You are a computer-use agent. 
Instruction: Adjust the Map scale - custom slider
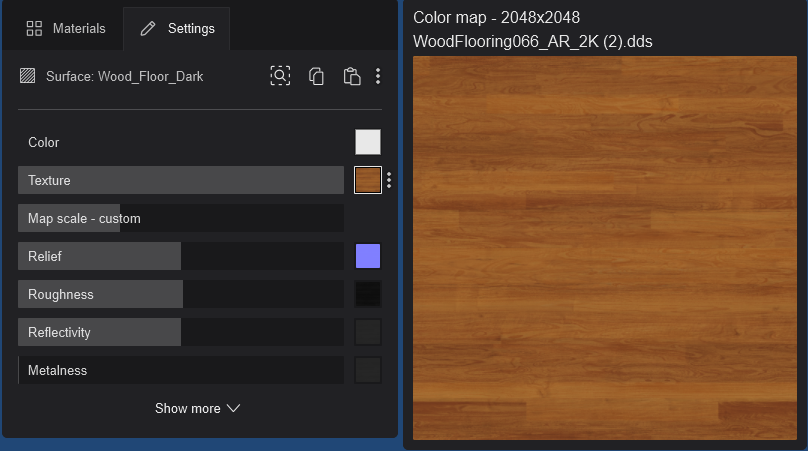pos(181,218)
